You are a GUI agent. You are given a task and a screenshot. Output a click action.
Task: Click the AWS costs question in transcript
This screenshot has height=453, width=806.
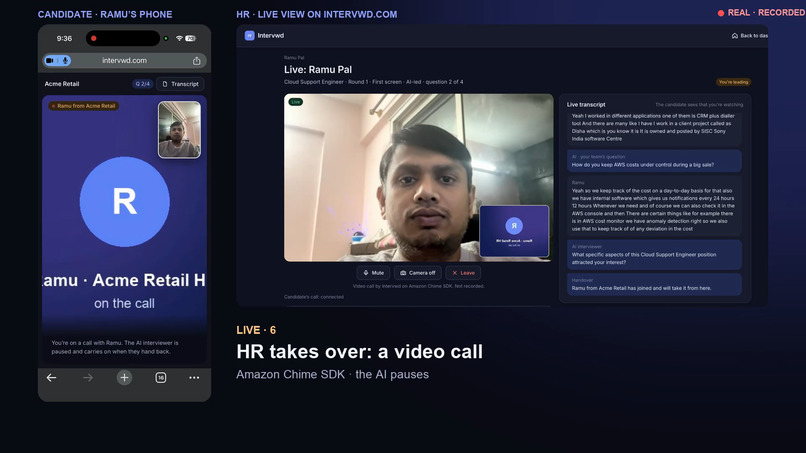click(654, 161)
